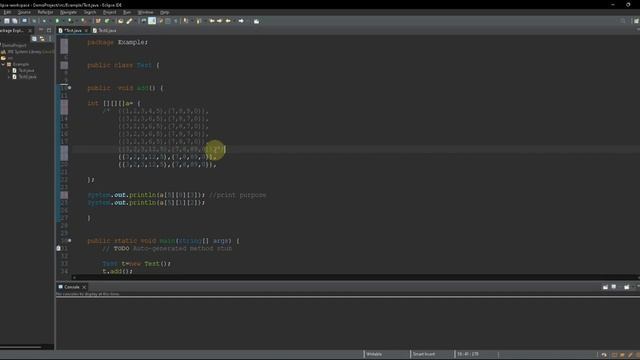The height and width of the screenshot is (360, 640).
Task: Open a Terminal from the toolbar
Action: (x=24, y=21)
